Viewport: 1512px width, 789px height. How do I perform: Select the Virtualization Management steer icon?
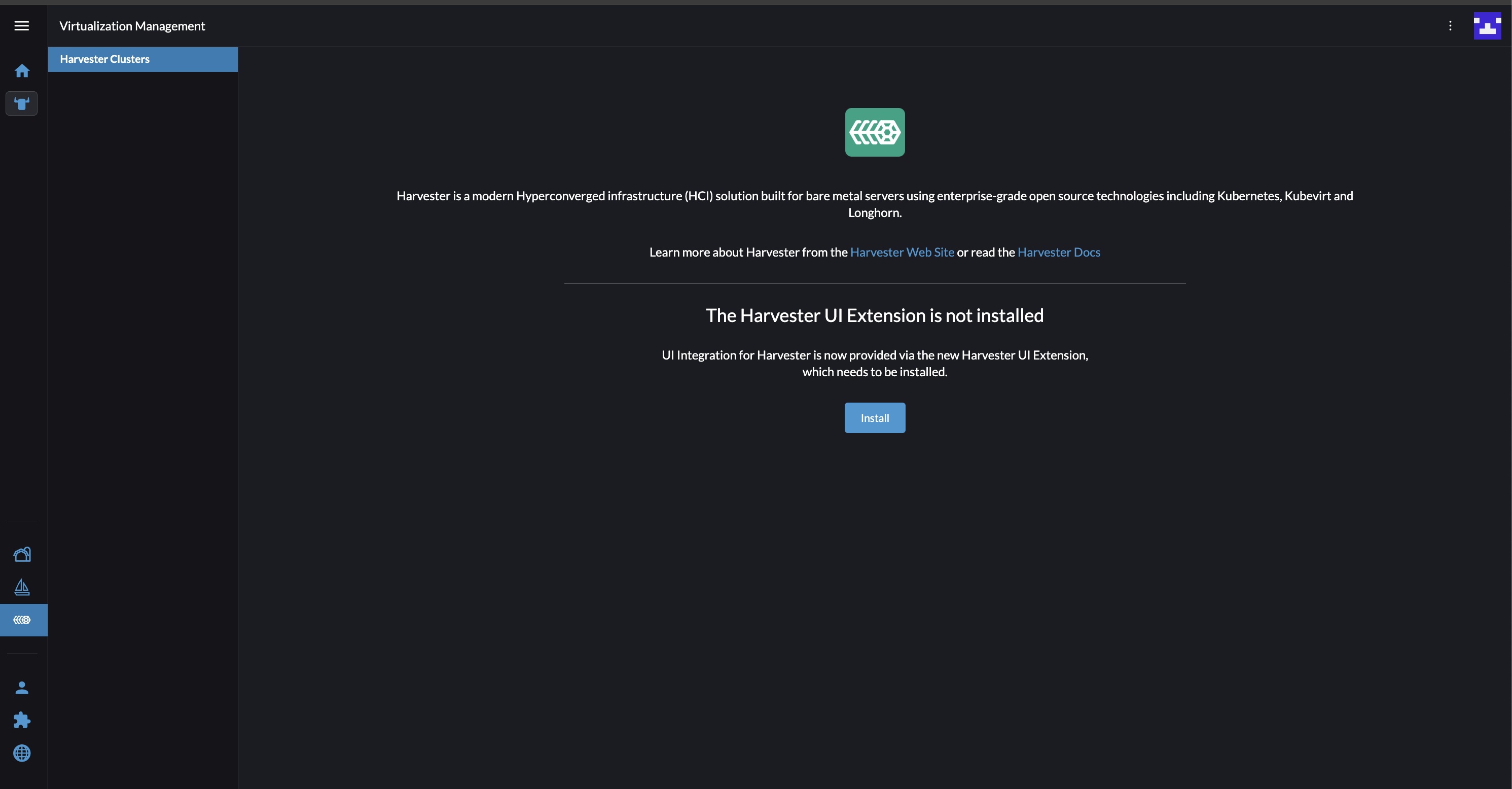pos(22,103)
